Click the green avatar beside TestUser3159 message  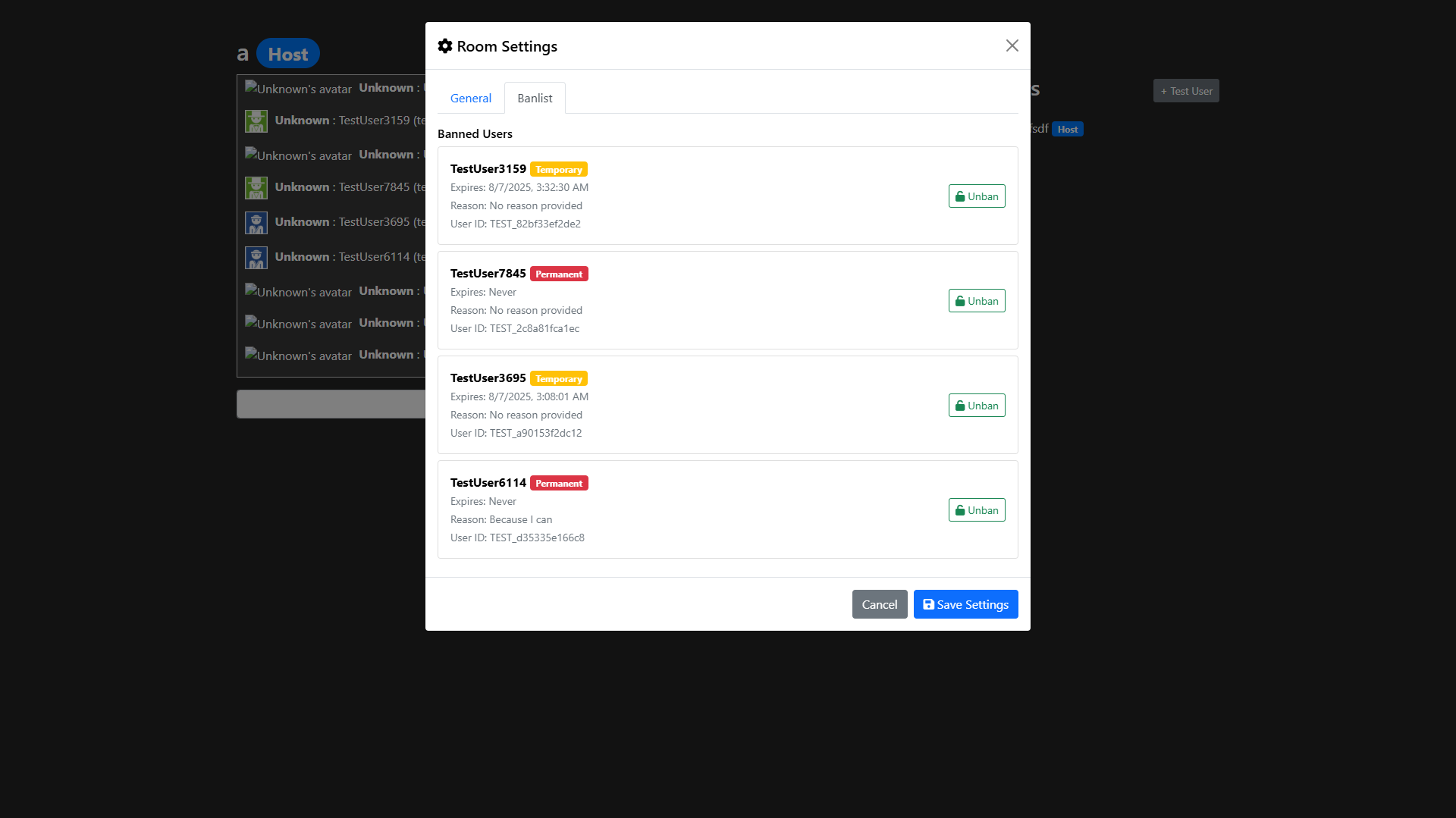click(x=256, y=121)
